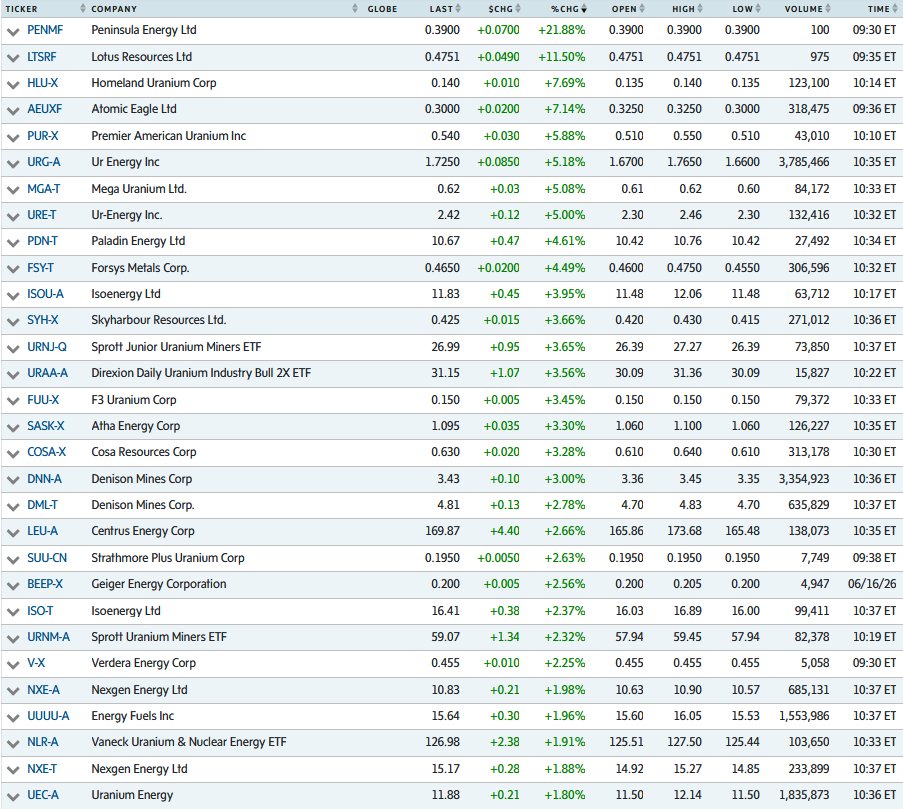Open the ISO-T ticker link
Screen dimensions: 903x809
(40, 610)
